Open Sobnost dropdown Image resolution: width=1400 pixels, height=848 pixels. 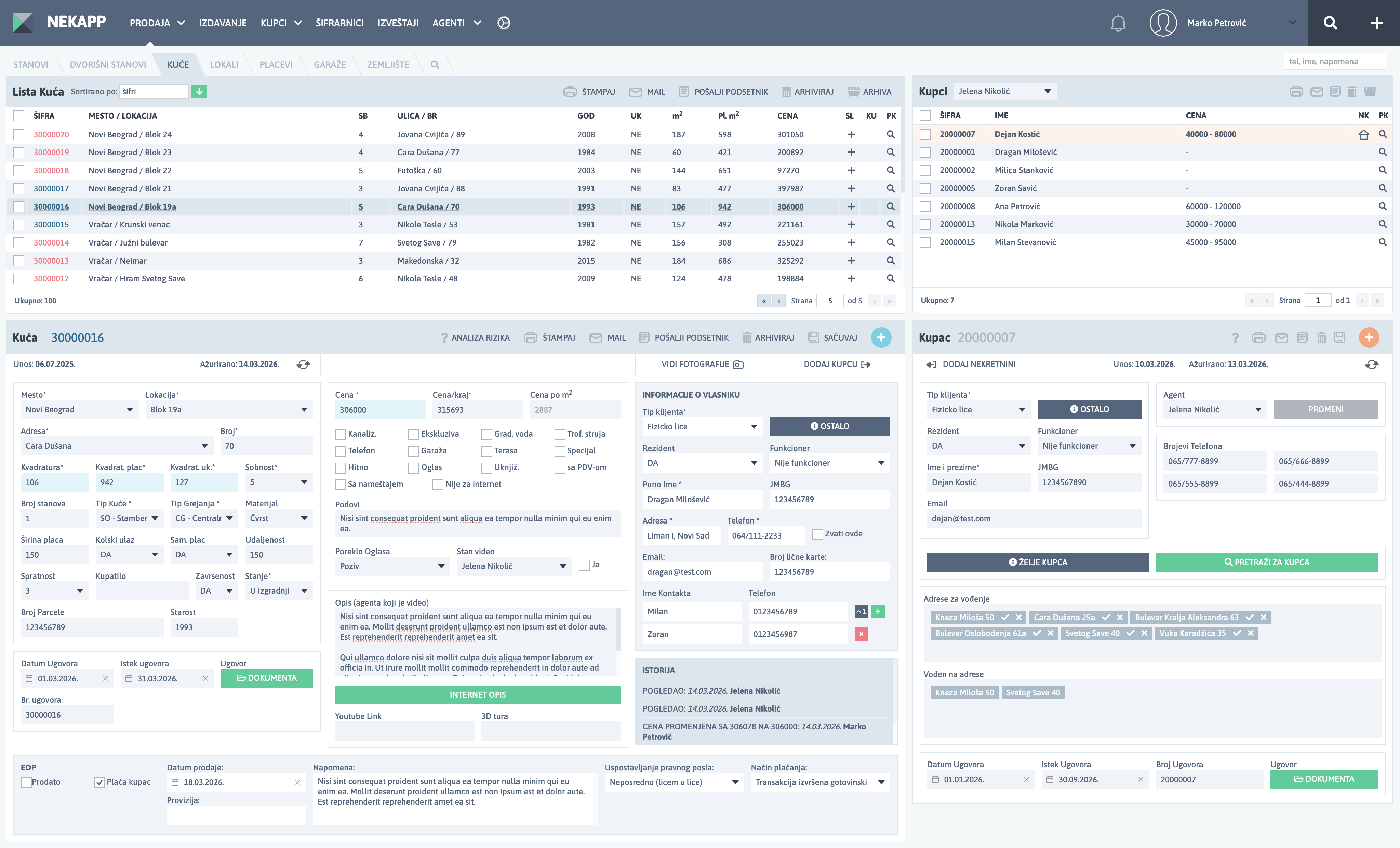[x=279, y=482]
